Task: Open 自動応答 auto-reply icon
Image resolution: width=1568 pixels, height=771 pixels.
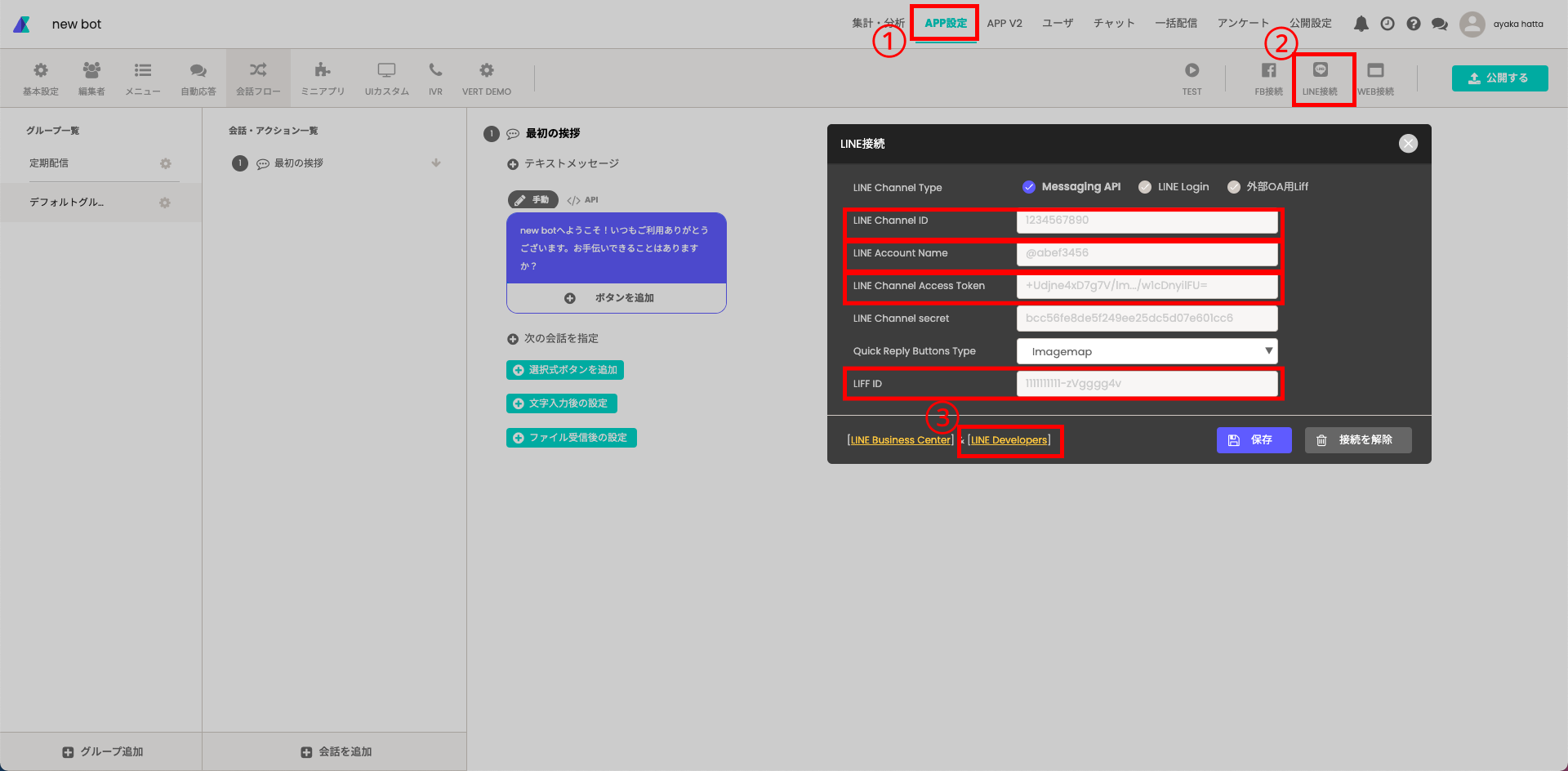Action: point(198,71)
